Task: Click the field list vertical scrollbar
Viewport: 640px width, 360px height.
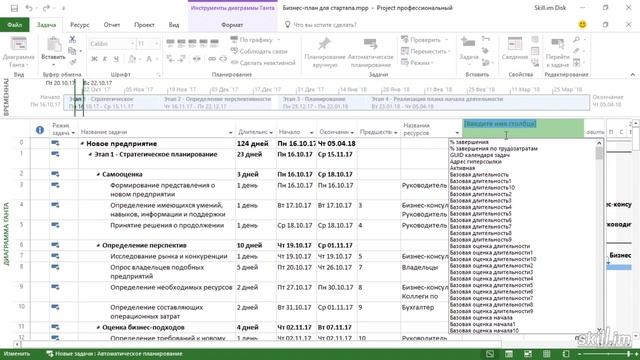Action: click(x=599, y=236)
